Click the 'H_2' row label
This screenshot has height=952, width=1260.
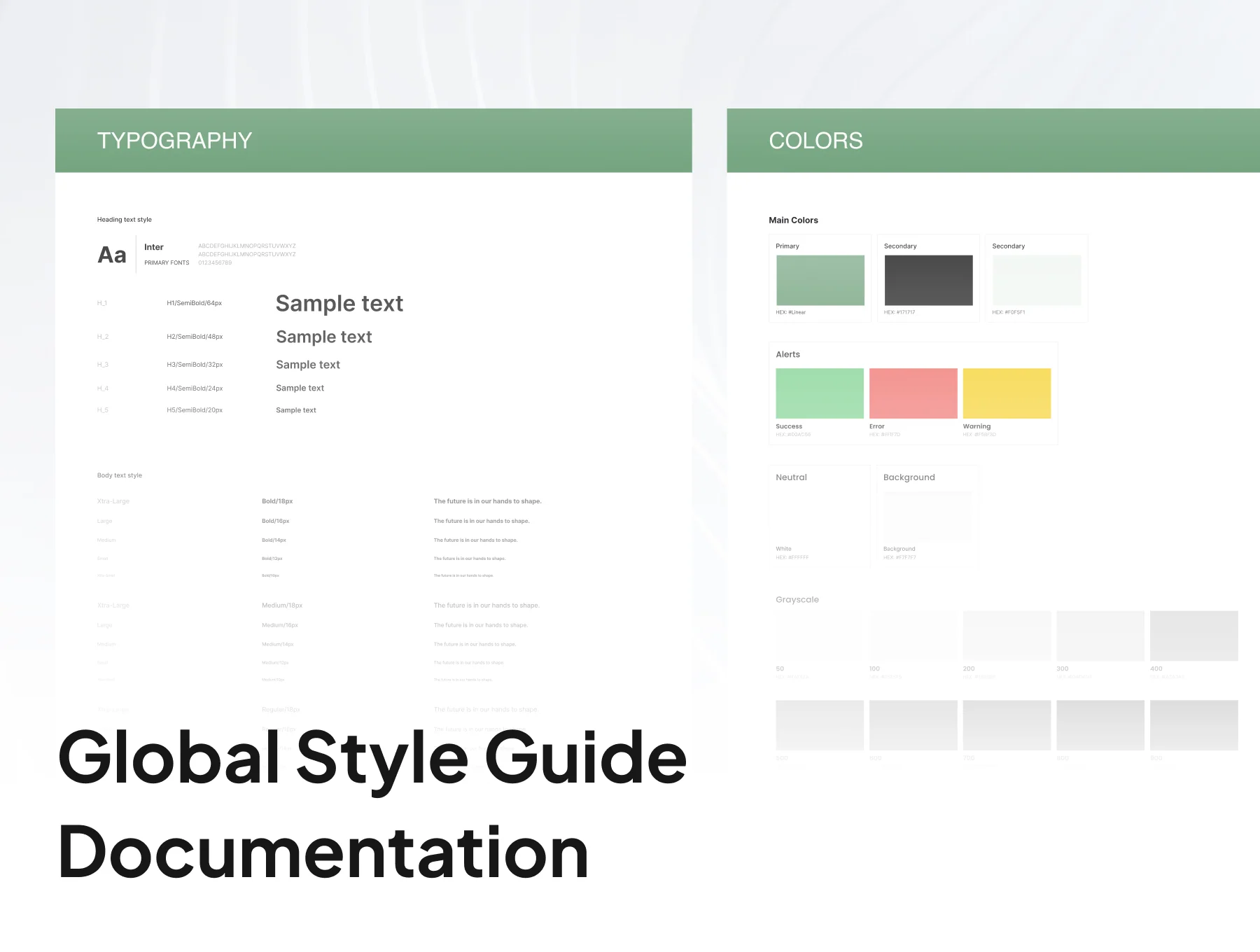point(103,337)
